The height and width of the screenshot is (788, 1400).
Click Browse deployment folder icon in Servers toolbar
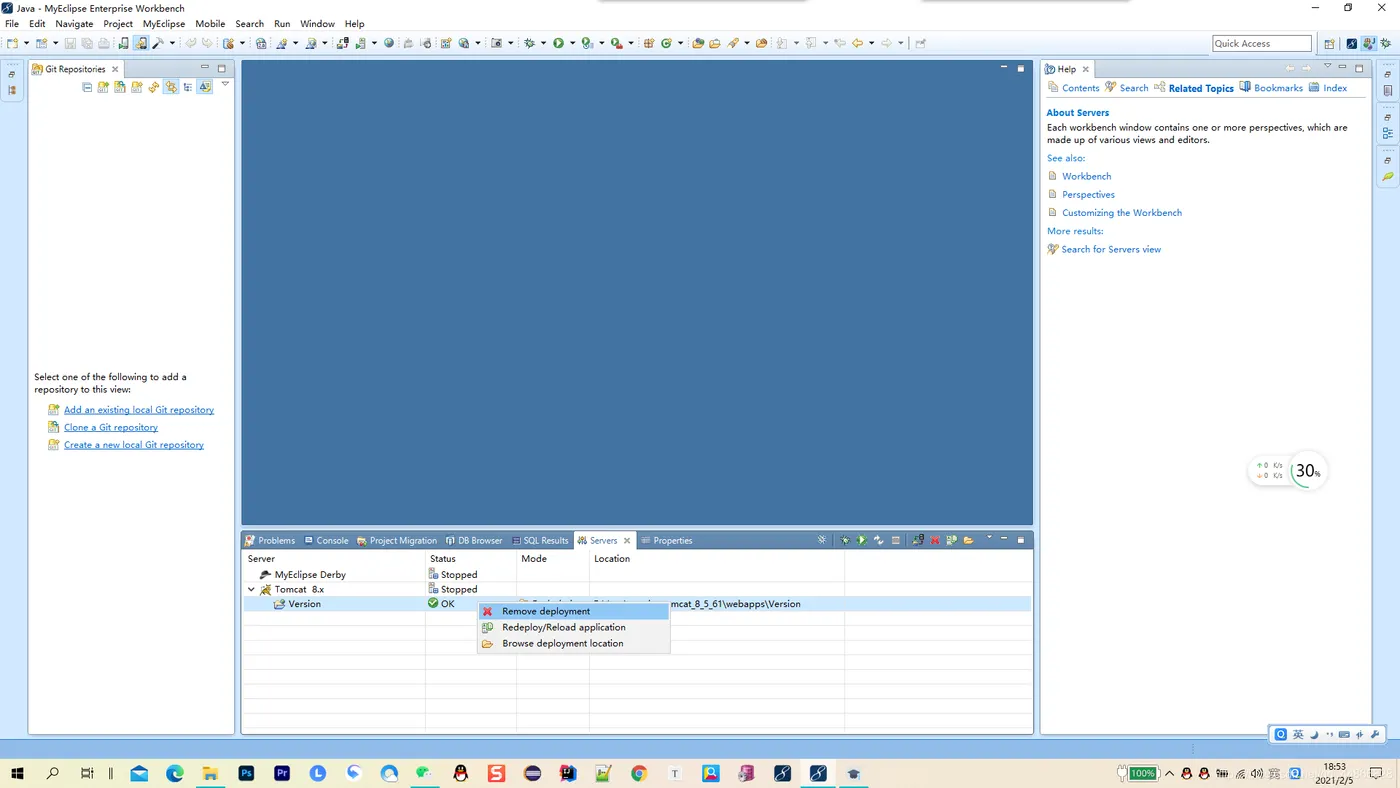[x=968, y=540]
